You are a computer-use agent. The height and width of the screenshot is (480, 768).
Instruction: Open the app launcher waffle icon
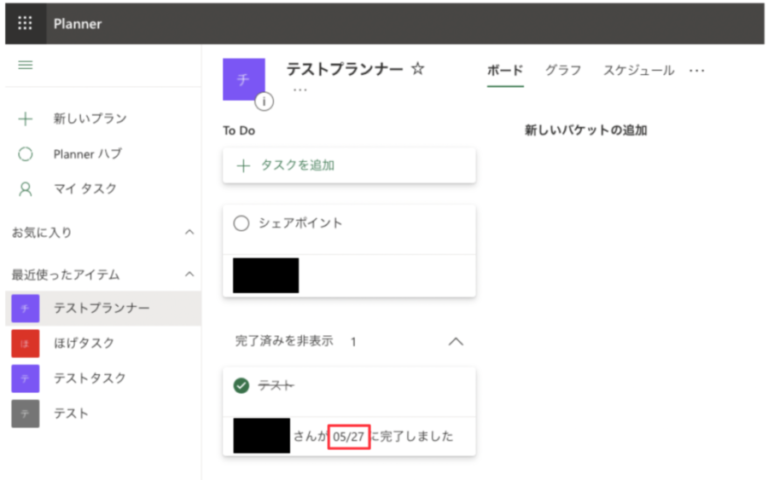click(x=25, y=23)
